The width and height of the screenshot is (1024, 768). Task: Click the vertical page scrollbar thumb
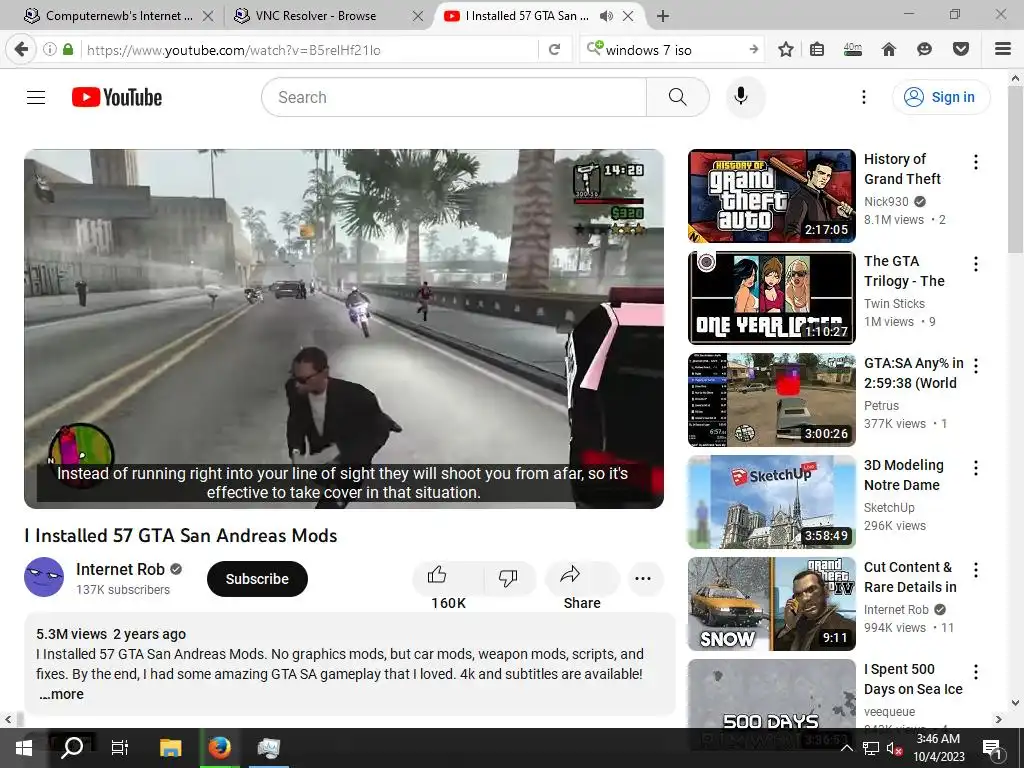[1016, 168]
